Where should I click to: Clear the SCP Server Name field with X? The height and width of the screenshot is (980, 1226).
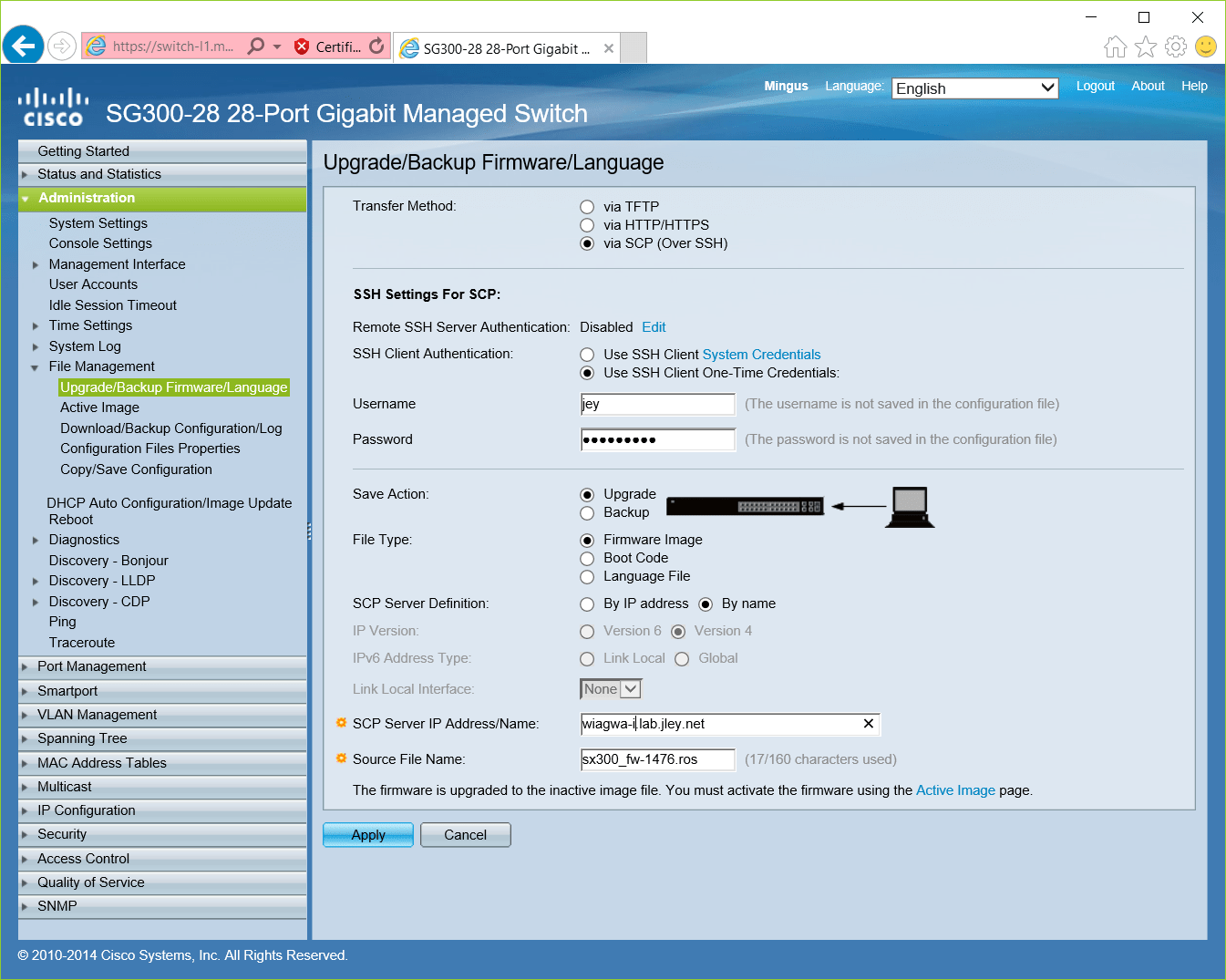click(x=869, y=724)
